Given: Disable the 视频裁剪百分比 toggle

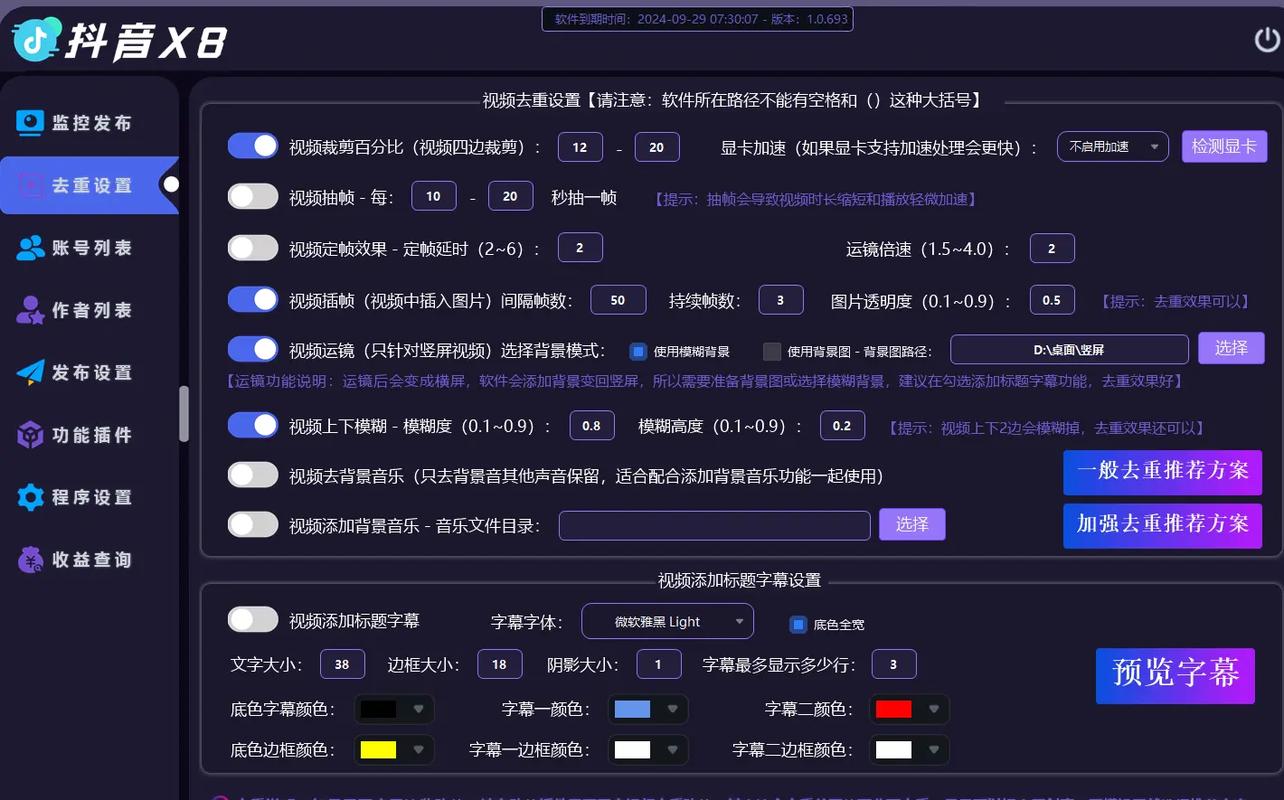Looking at the screenshot, I should point(252,145).
